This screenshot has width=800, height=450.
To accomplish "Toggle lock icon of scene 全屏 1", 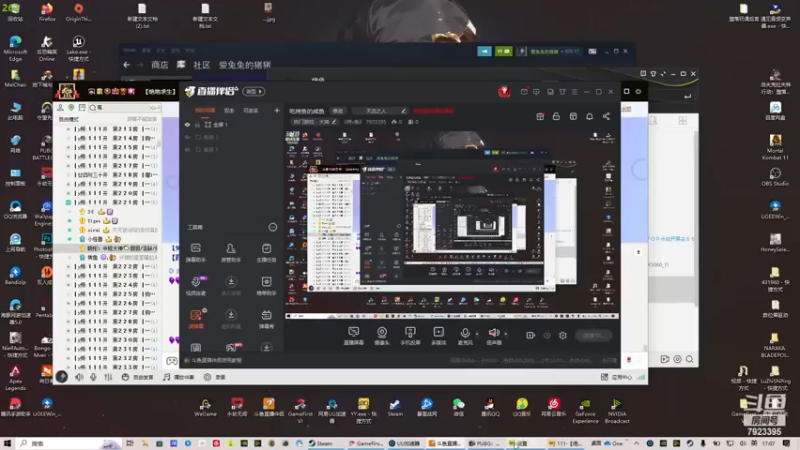I will 197,124.
